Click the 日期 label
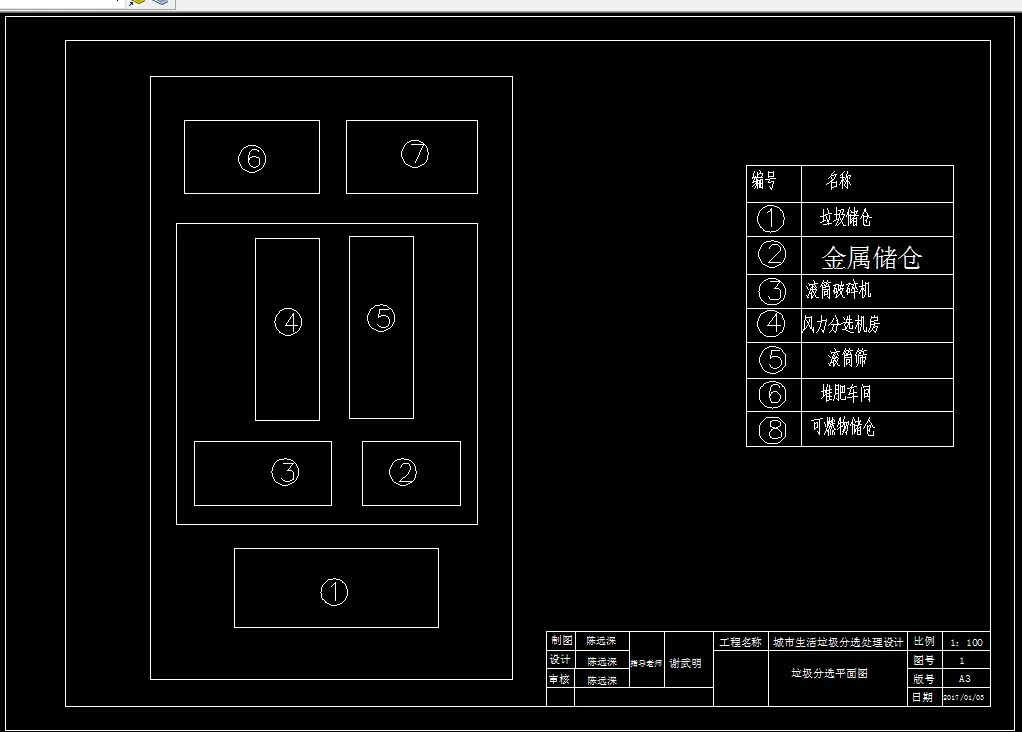 [x=922, y=697]
